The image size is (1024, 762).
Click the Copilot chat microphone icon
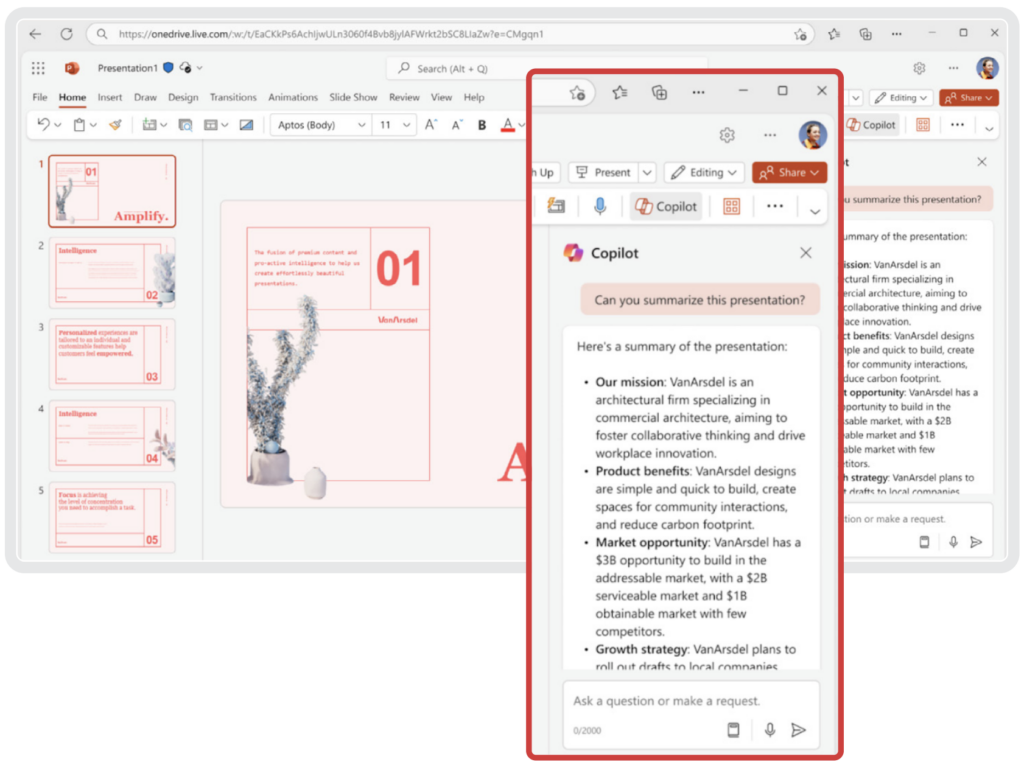pyautogui.click(x=770, y=730)
